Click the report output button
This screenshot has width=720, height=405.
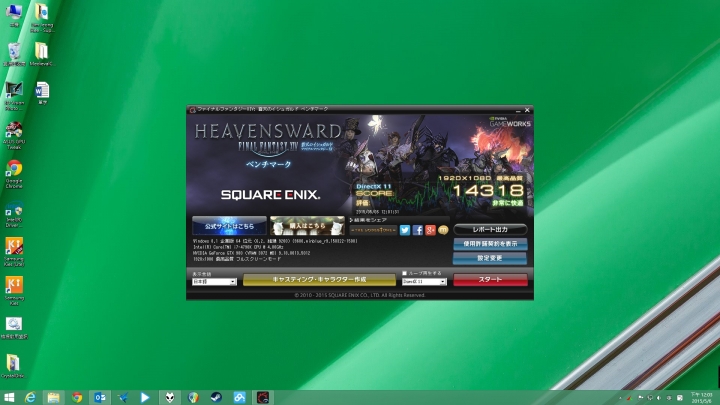coord(490,229)
